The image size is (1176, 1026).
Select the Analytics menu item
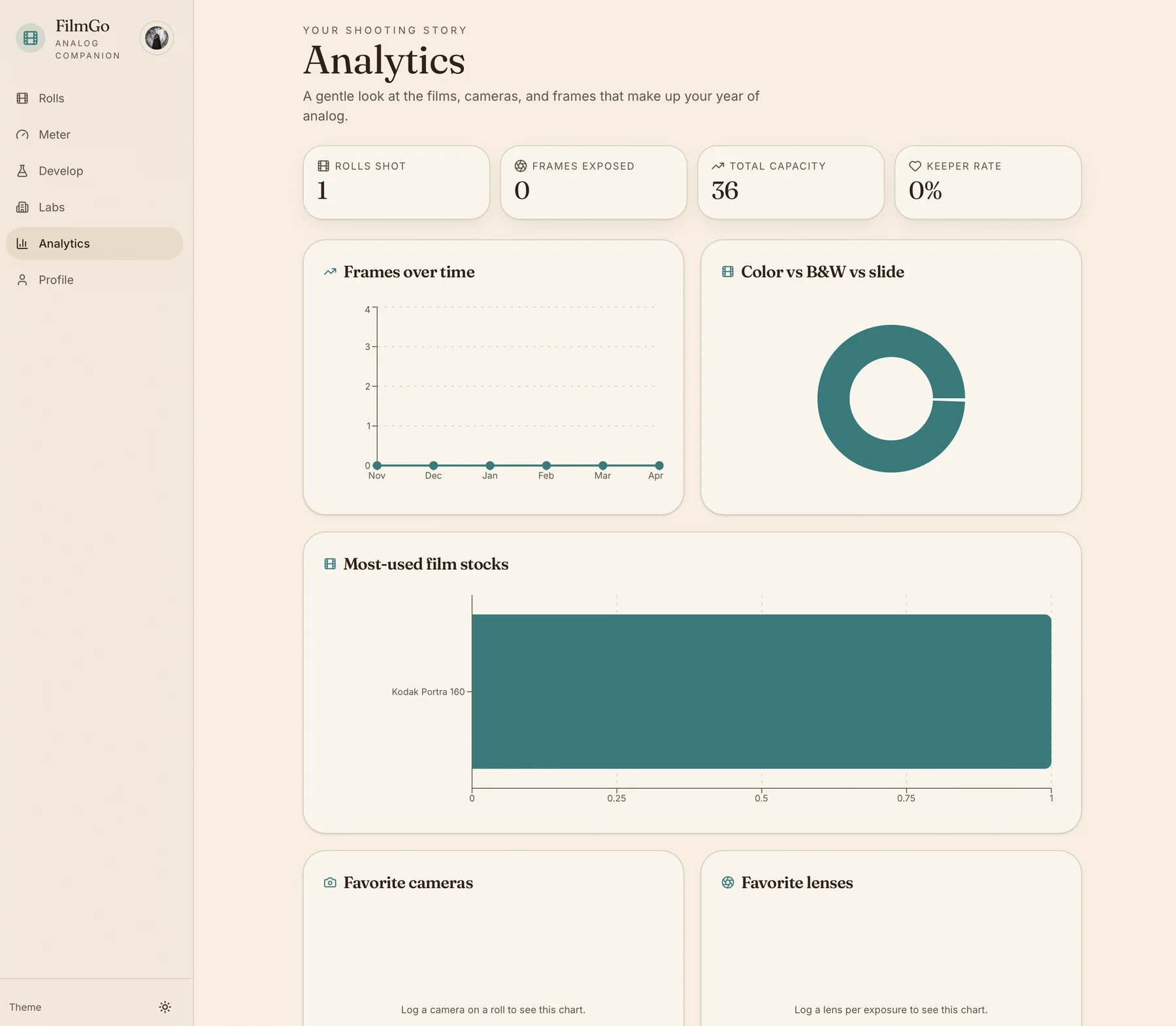[95, 243]
